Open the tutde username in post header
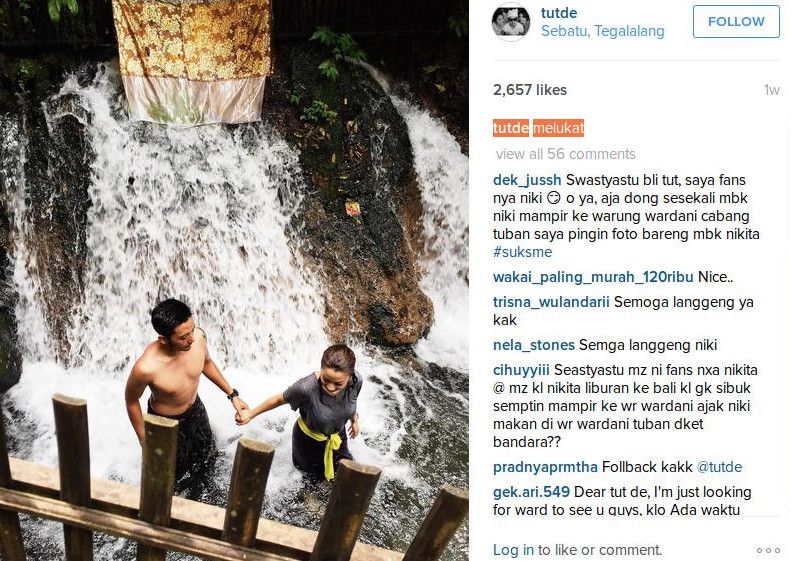Image resolution: width=791 pixels, height=561 pixels. [559, 13]
